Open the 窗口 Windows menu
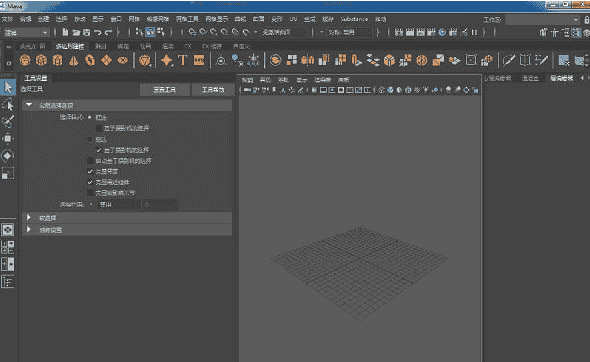 point(116,19)
